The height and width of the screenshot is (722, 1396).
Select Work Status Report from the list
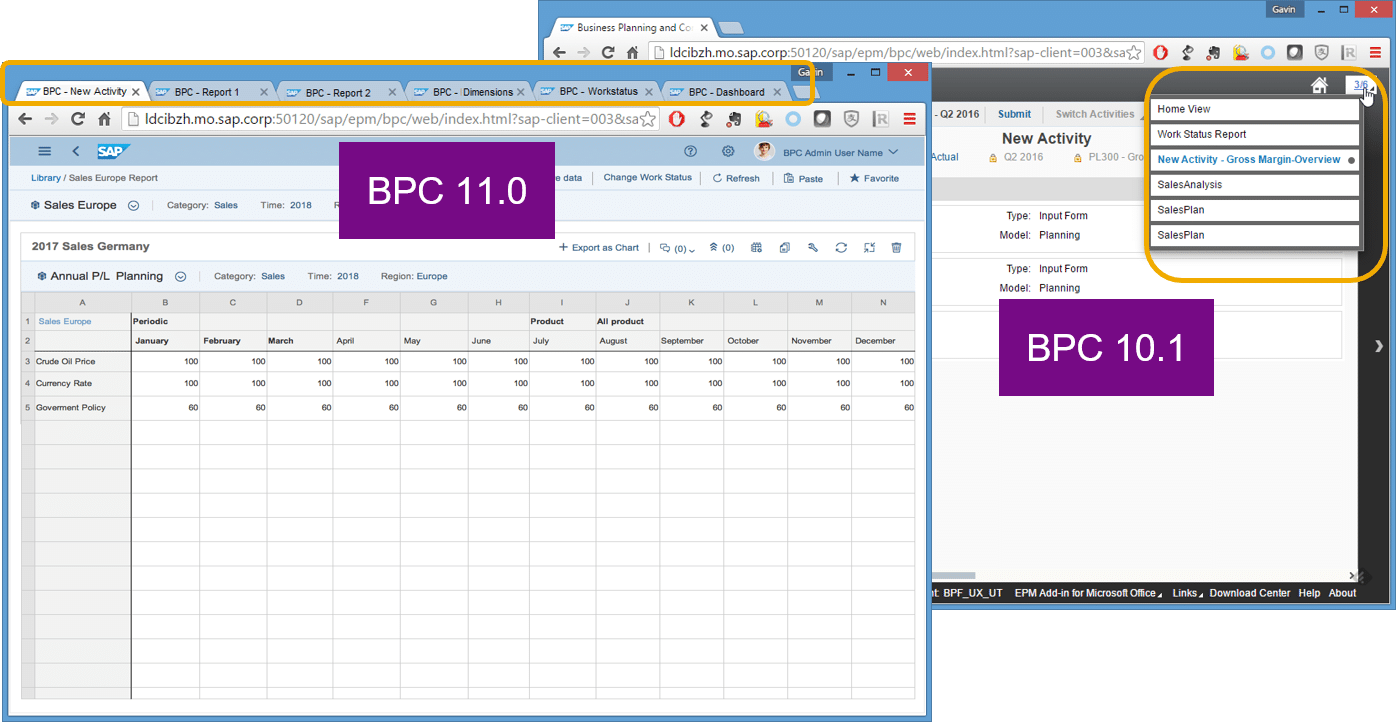coord(1201,134)
